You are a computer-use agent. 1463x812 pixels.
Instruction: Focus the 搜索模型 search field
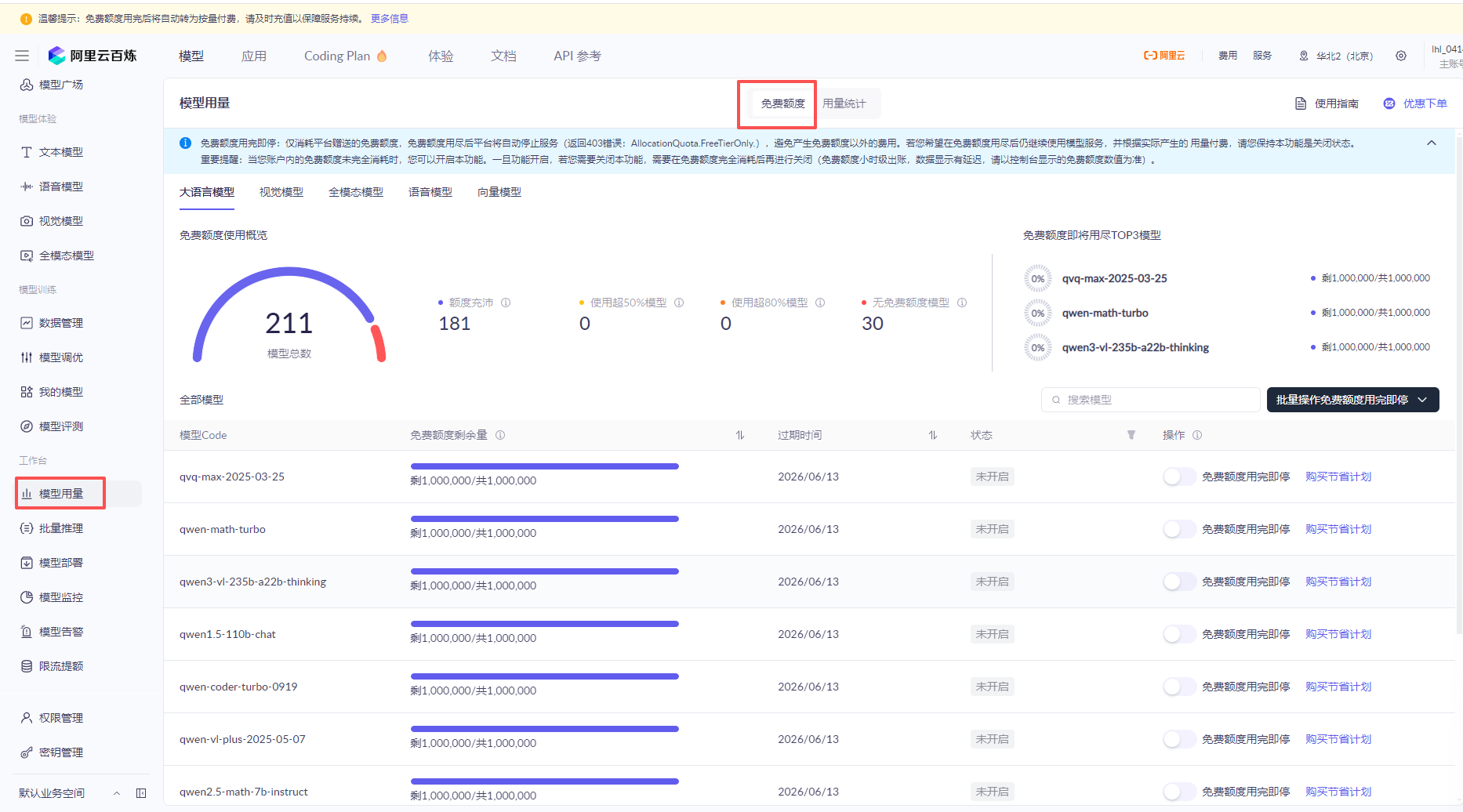[1150, 400]
